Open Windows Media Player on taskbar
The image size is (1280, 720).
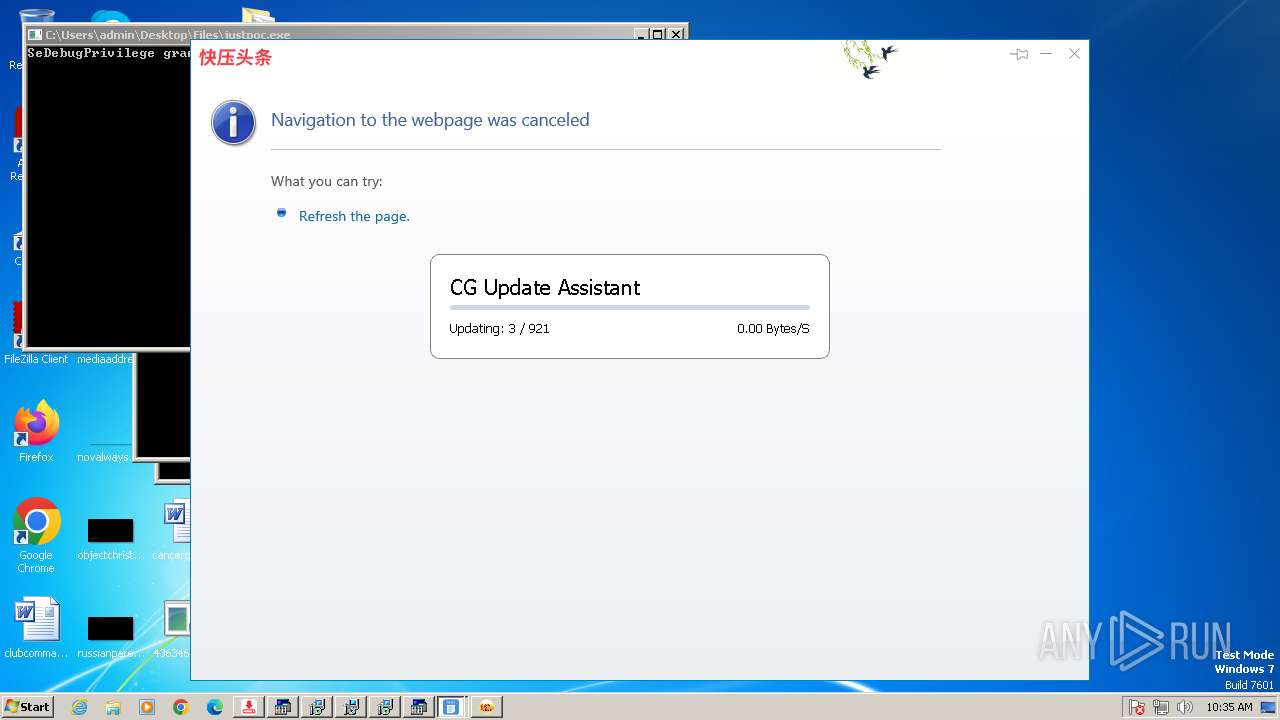click(x=147, y=707)
